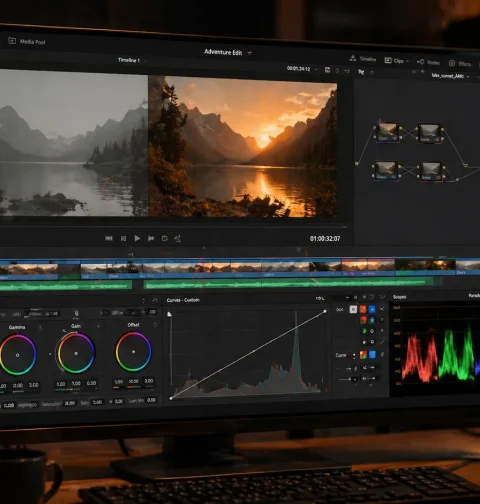Screen dimensions: 480x504
Task: Click the arrow cursor tool icon above the viewer
Action: tap(361, 72)
